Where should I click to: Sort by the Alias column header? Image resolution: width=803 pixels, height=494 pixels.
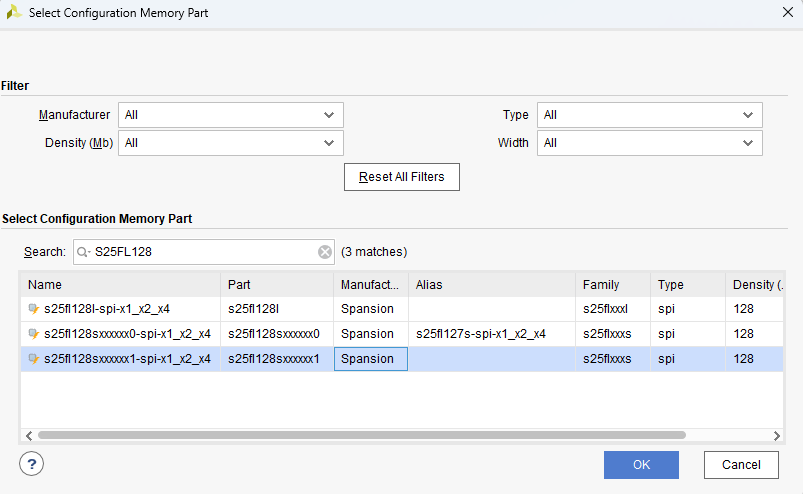coord(492,285)
